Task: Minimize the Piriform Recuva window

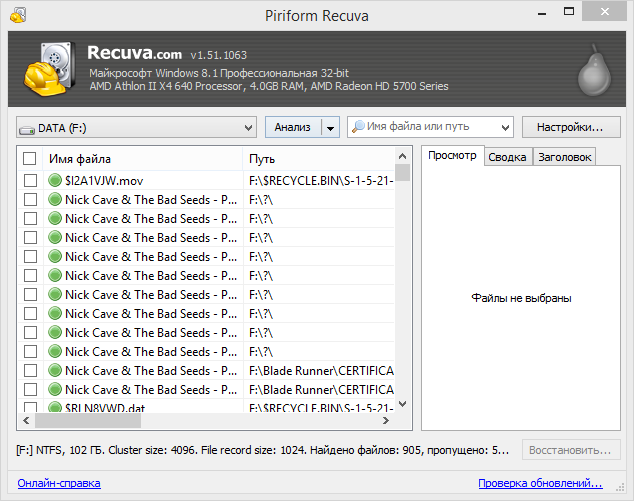Action: 542,14
